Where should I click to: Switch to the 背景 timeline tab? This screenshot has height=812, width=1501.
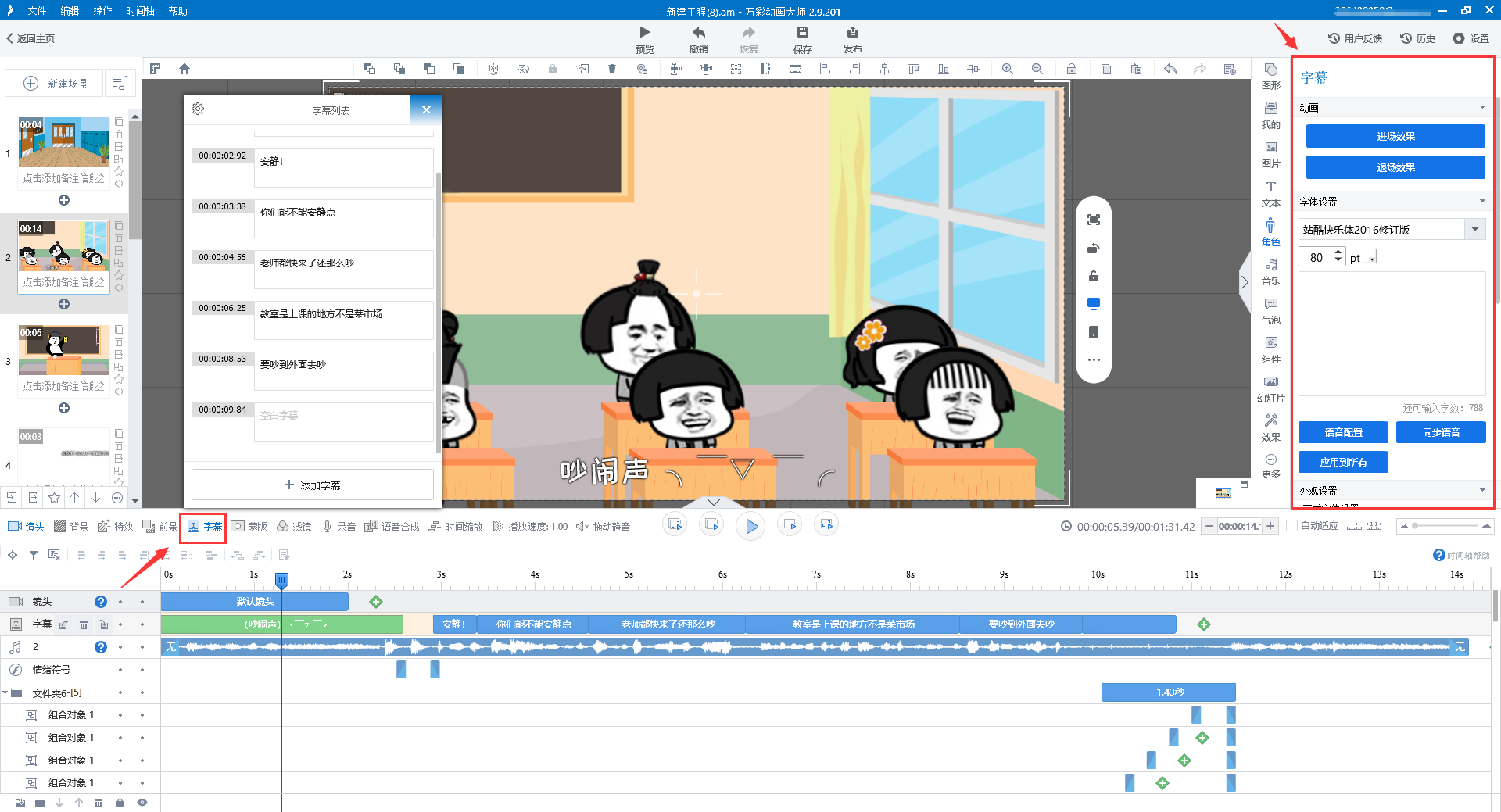pos(70,527)
